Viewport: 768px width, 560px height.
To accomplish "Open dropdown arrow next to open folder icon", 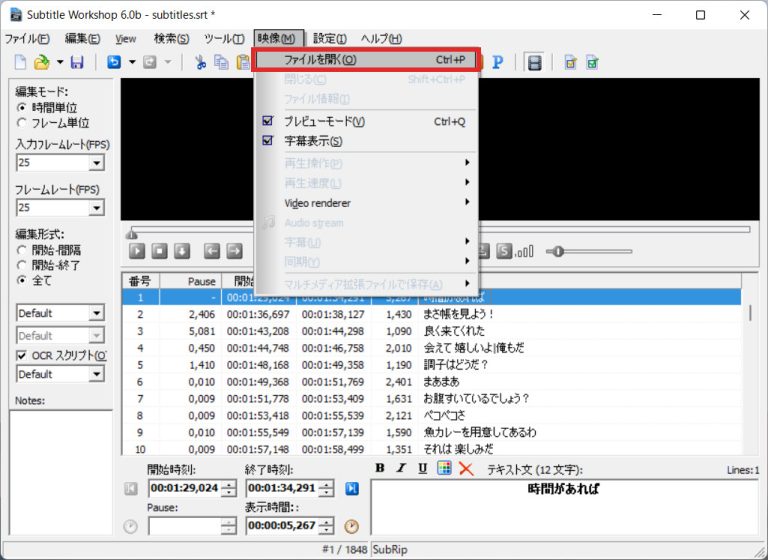I will pyautogui.click(x=60, y=62).
